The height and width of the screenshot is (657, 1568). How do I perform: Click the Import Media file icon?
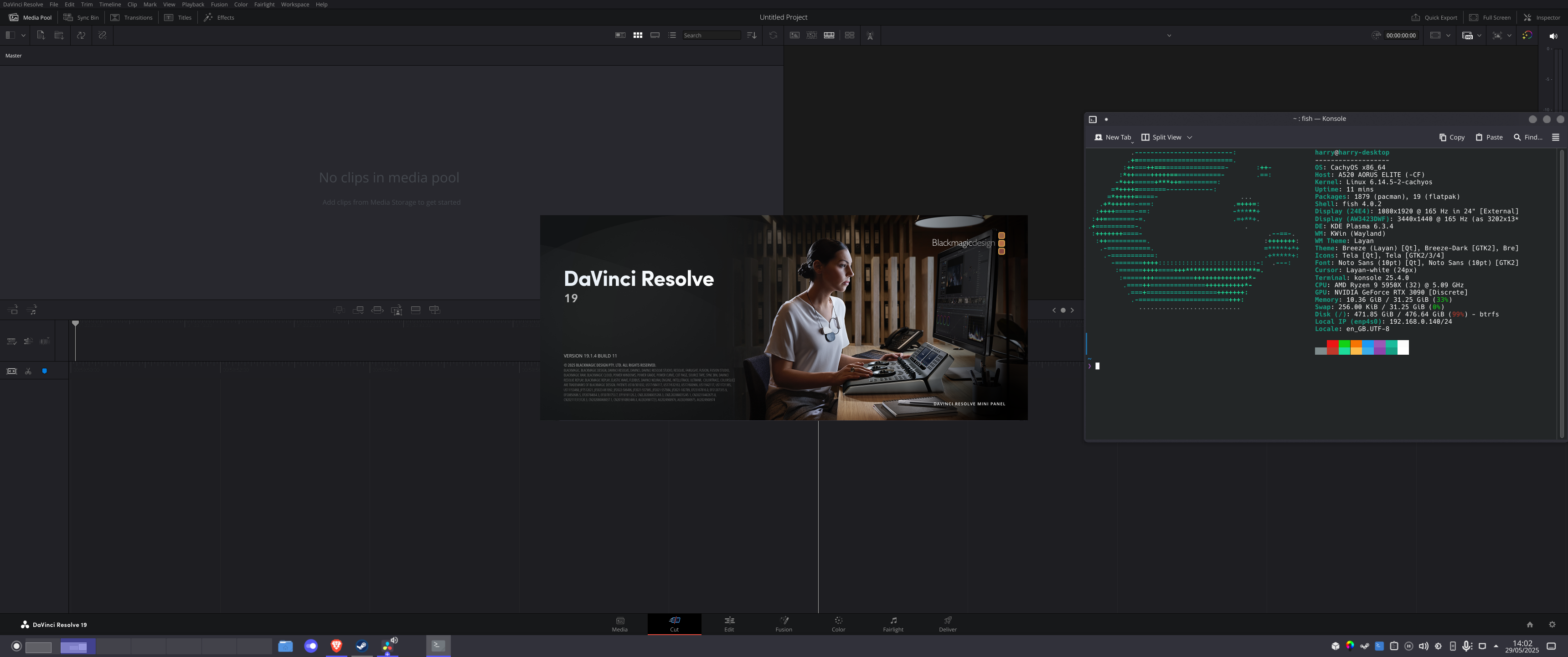tap(41, 35)
